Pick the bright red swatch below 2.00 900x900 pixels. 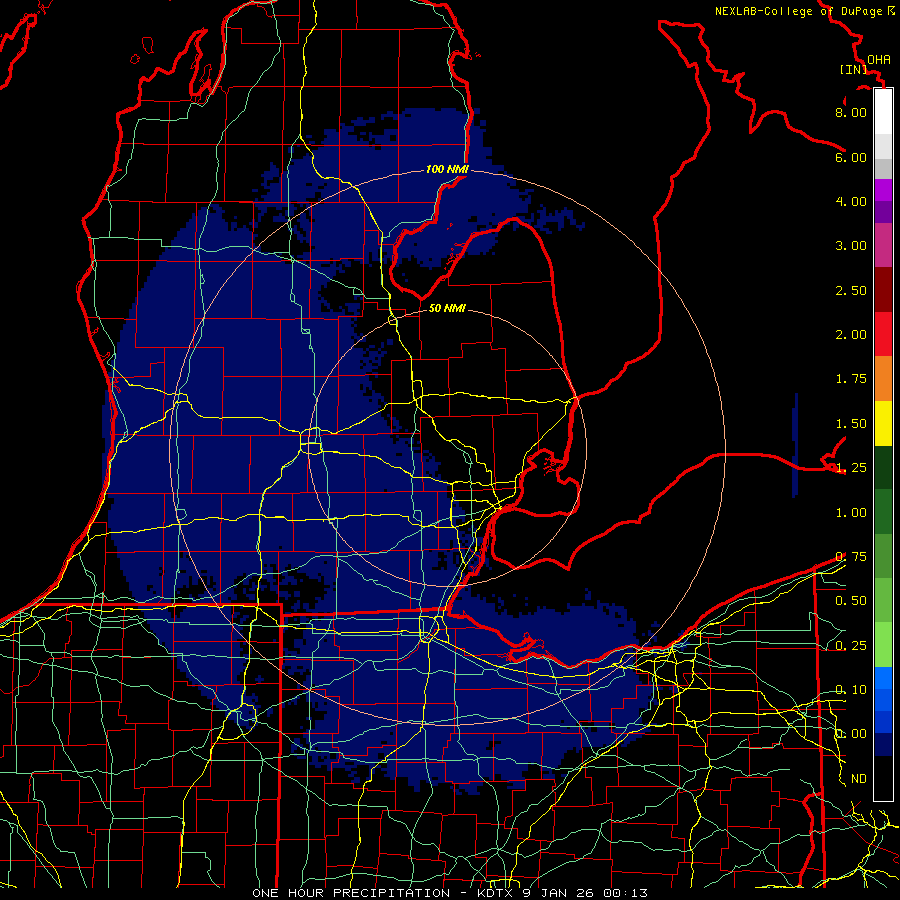883,334
